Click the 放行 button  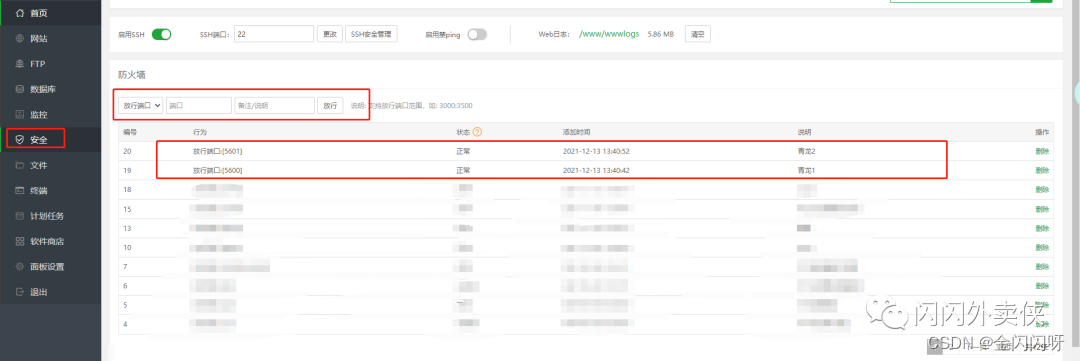coord(330,105)
